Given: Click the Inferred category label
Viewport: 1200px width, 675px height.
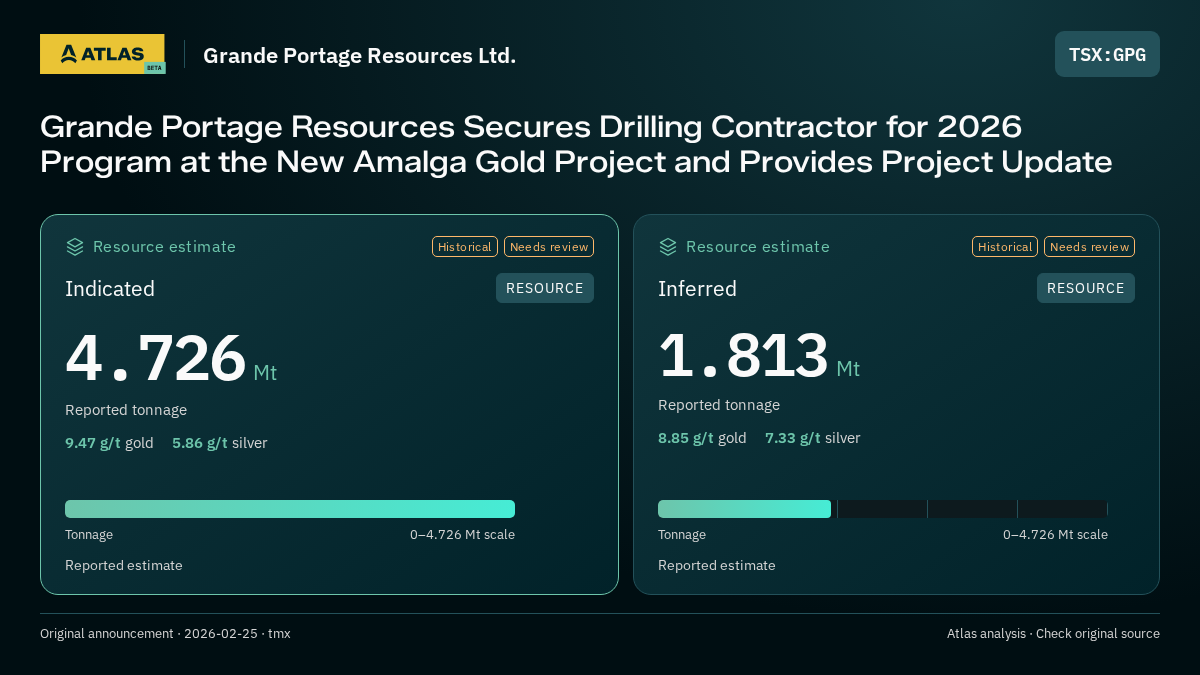Looking at the screenshot, I should coord(697,289).
